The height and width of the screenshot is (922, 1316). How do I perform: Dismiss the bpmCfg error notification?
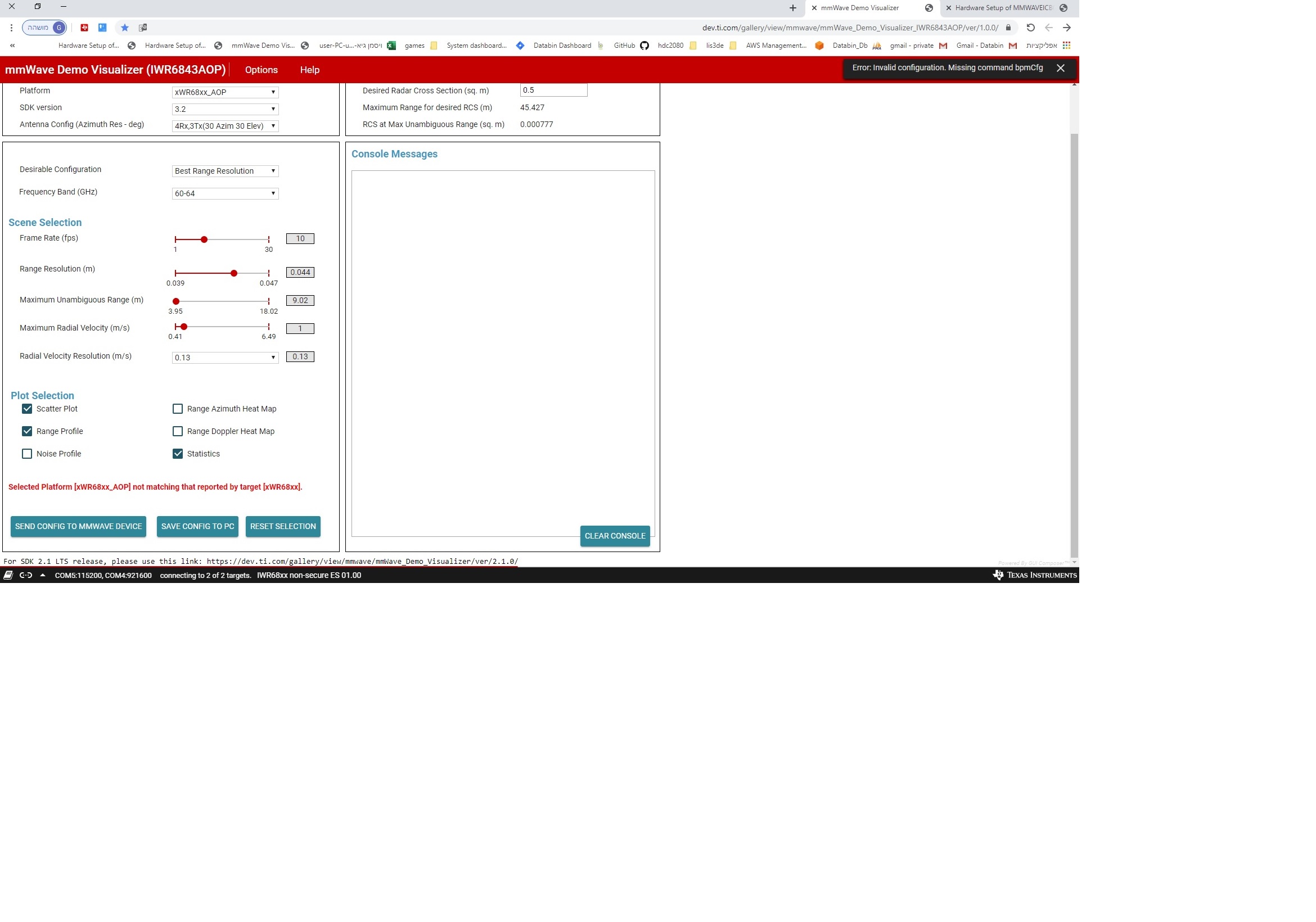[x=1060, y=67]
